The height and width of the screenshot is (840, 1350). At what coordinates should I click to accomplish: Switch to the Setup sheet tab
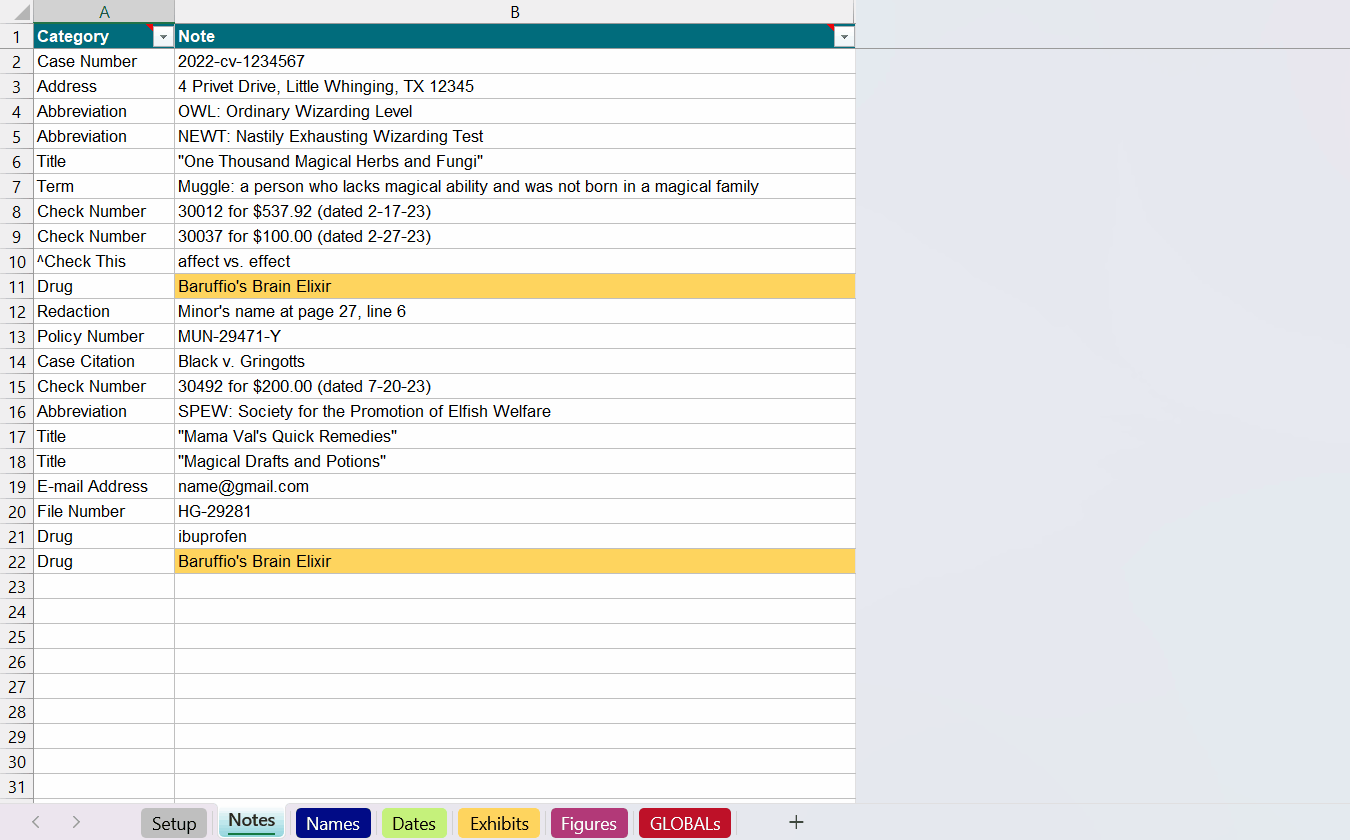174,823
